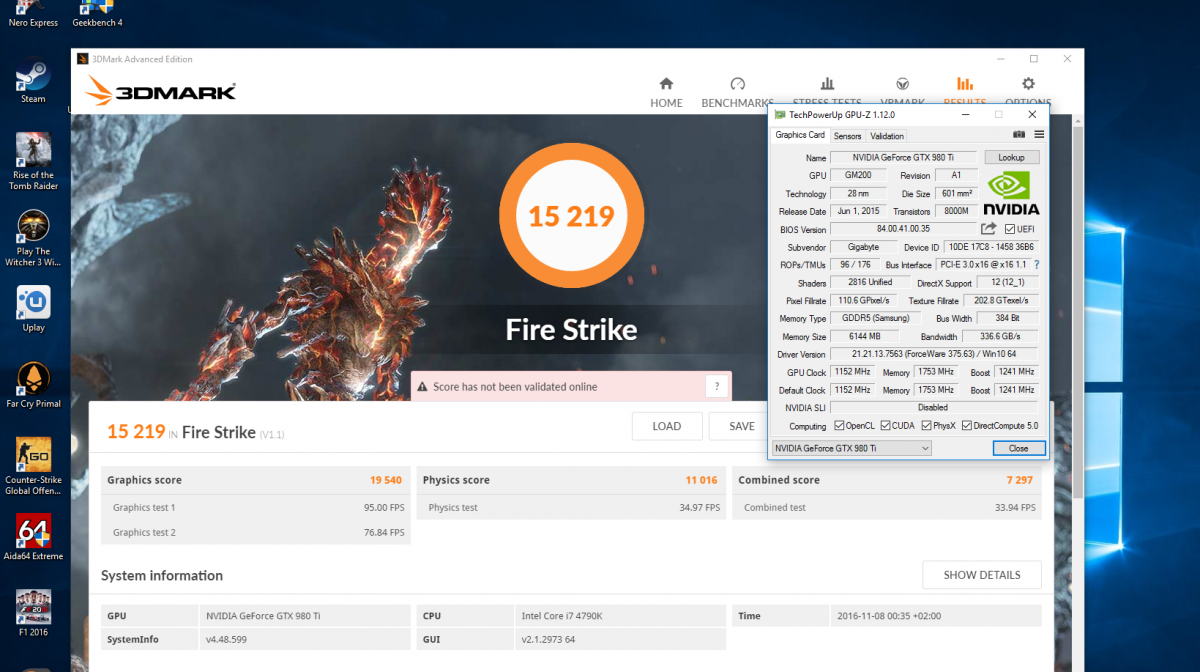The height and width of the screenshot is (672, 1200).
Task: Open the GPU selection dropdown in GPU-Z
Action: pyautogui.click(x=852, y=449)
